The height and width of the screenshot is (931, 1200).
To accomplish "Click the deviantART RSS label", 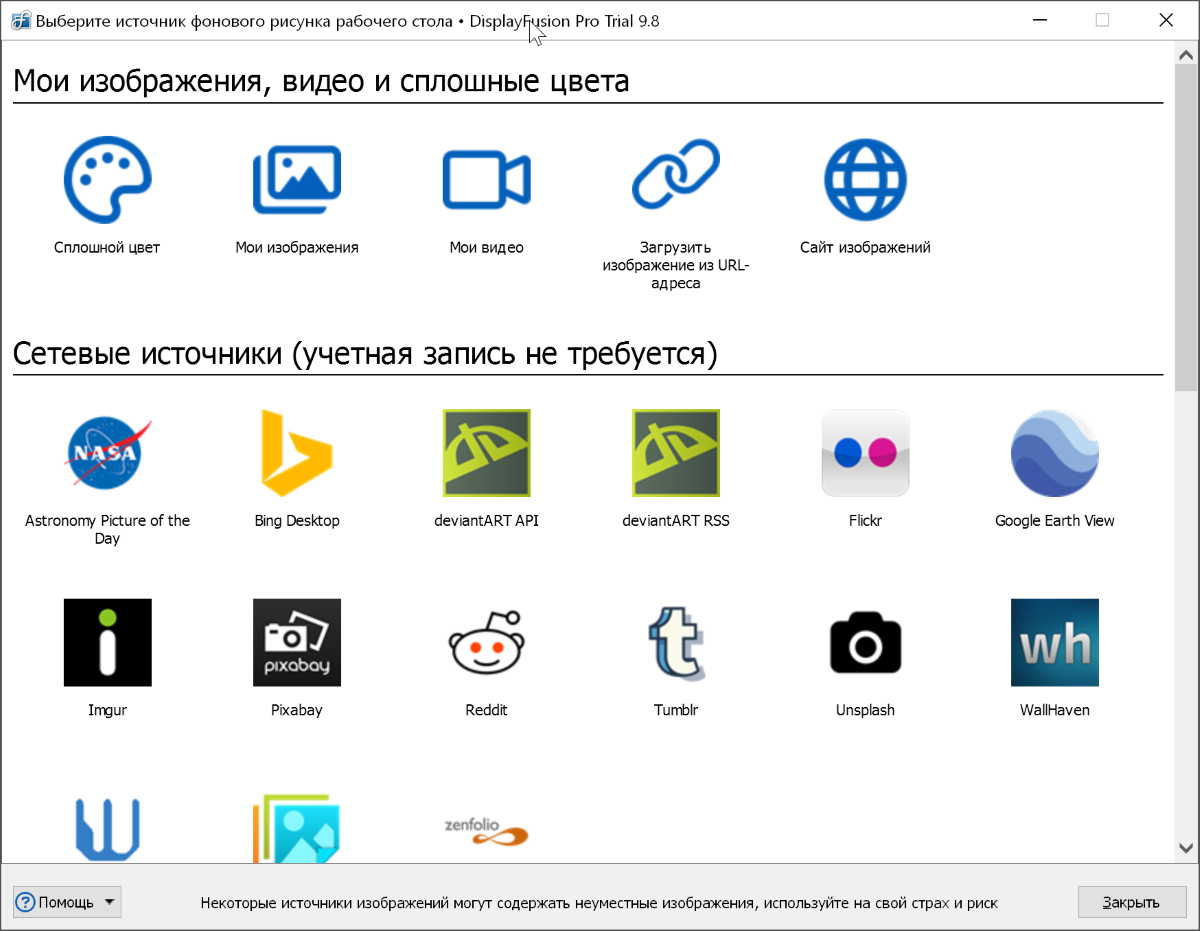I will [676, 520].
